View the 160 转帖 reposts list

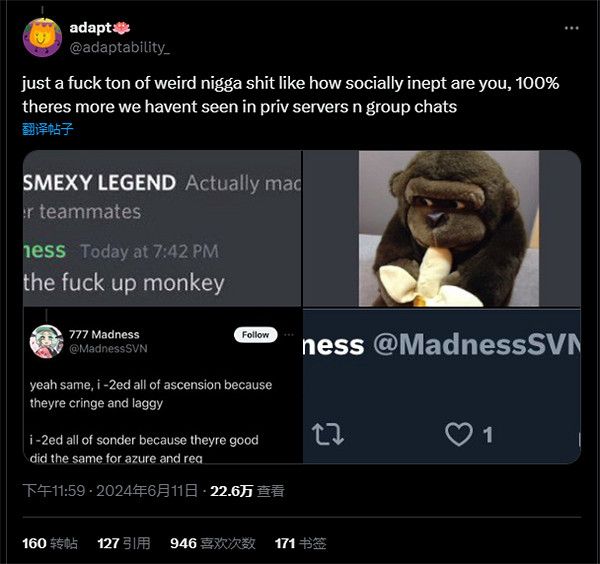[x=50, y=543]
